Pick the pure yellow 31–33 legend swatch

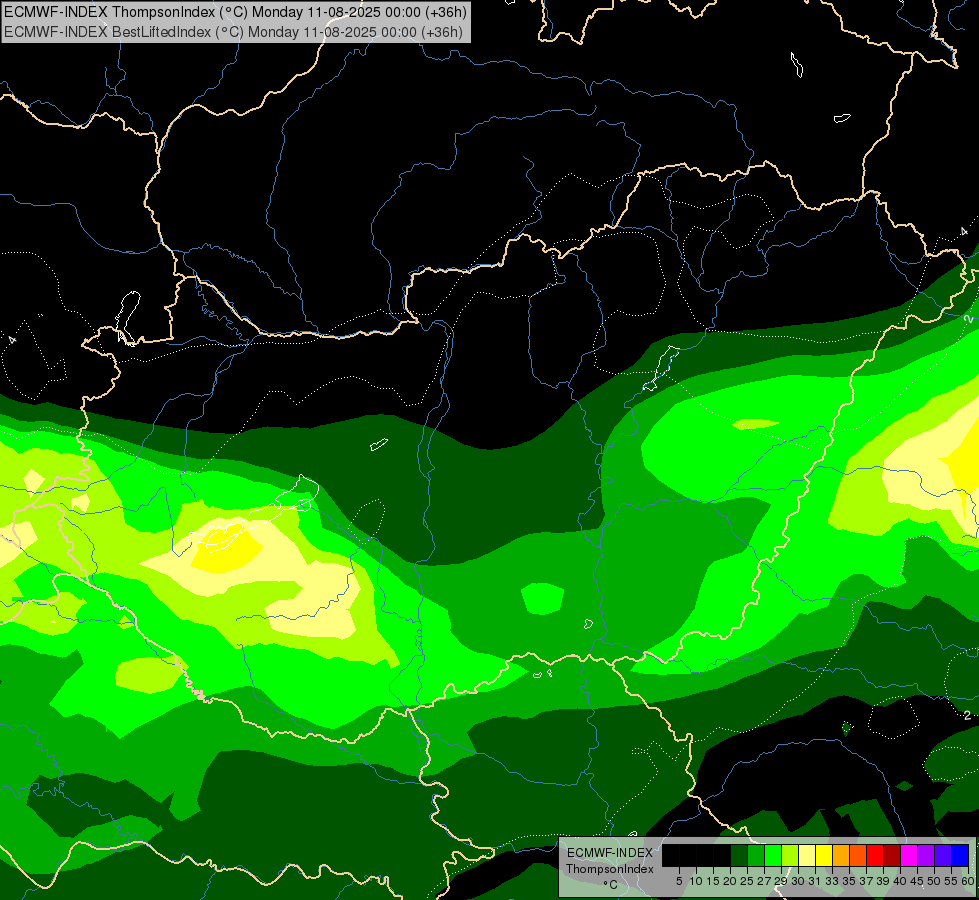[x=824, y=855]
